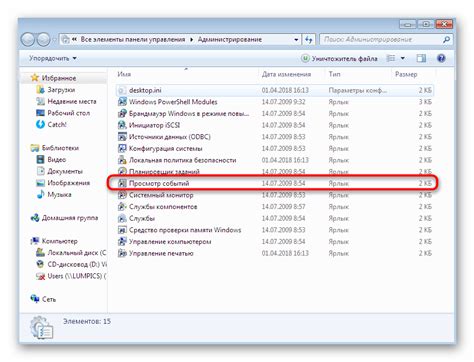Minimize the Администрирование window
Screen dimensions: 474x362
[408, 24]
